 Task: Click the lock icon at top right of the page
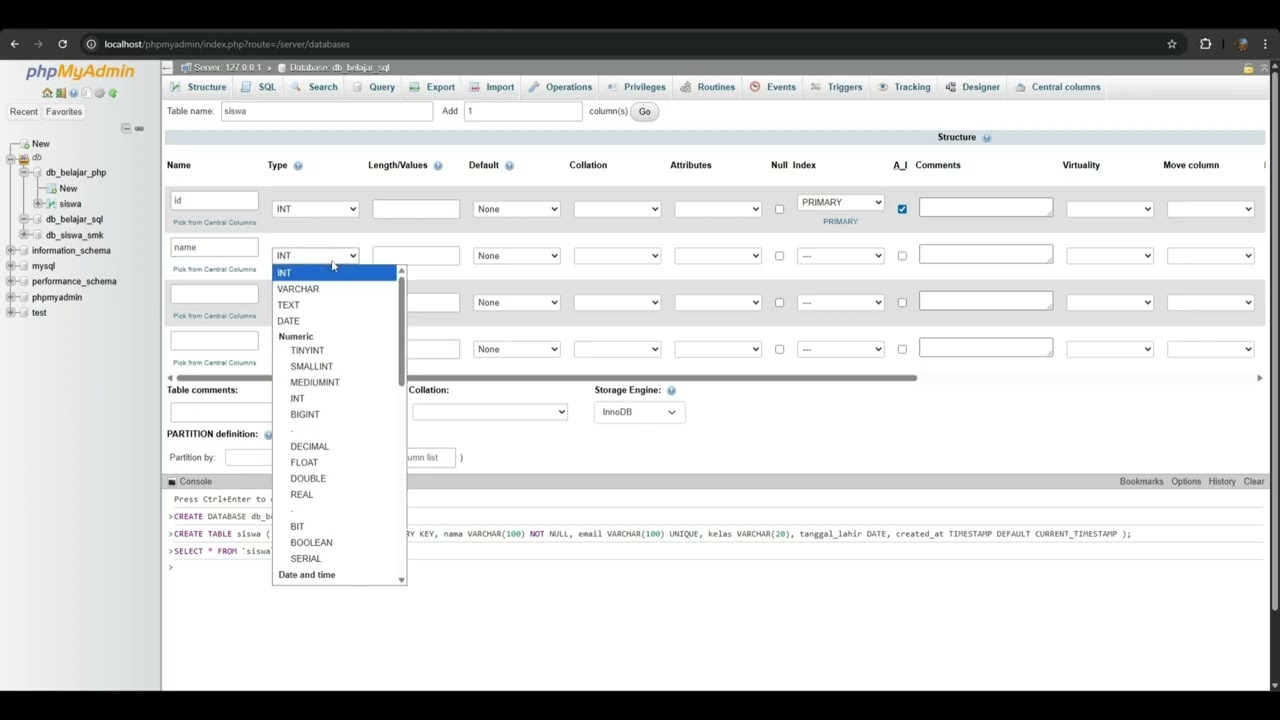click(x=1248, y=68)
